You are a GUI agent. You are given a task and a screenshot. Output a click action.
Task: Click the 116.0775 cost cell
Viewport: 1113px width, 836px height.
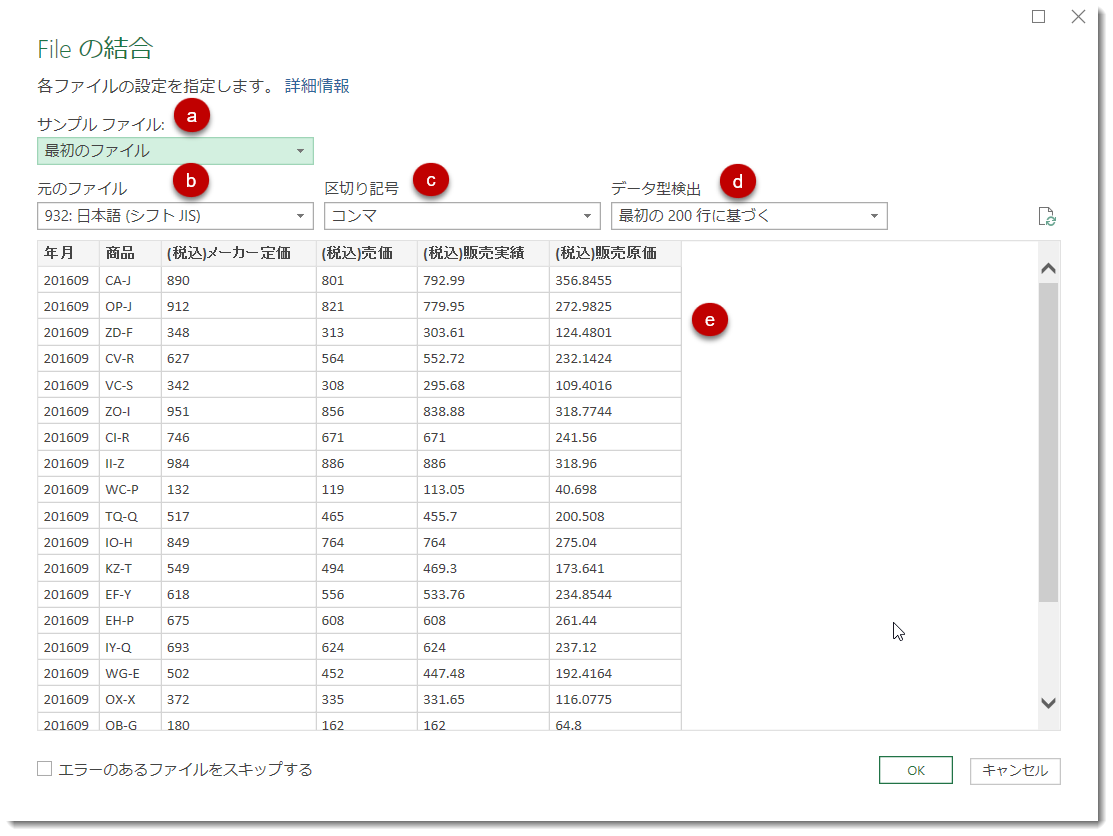pyautogui.click(x=615, y=700)
